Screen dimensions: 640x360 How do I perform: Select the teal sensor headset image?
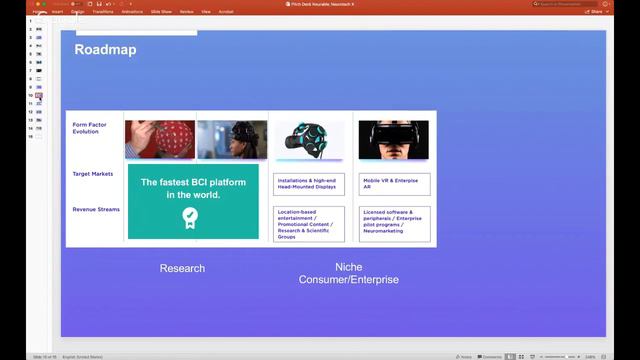tap(309, 140)
